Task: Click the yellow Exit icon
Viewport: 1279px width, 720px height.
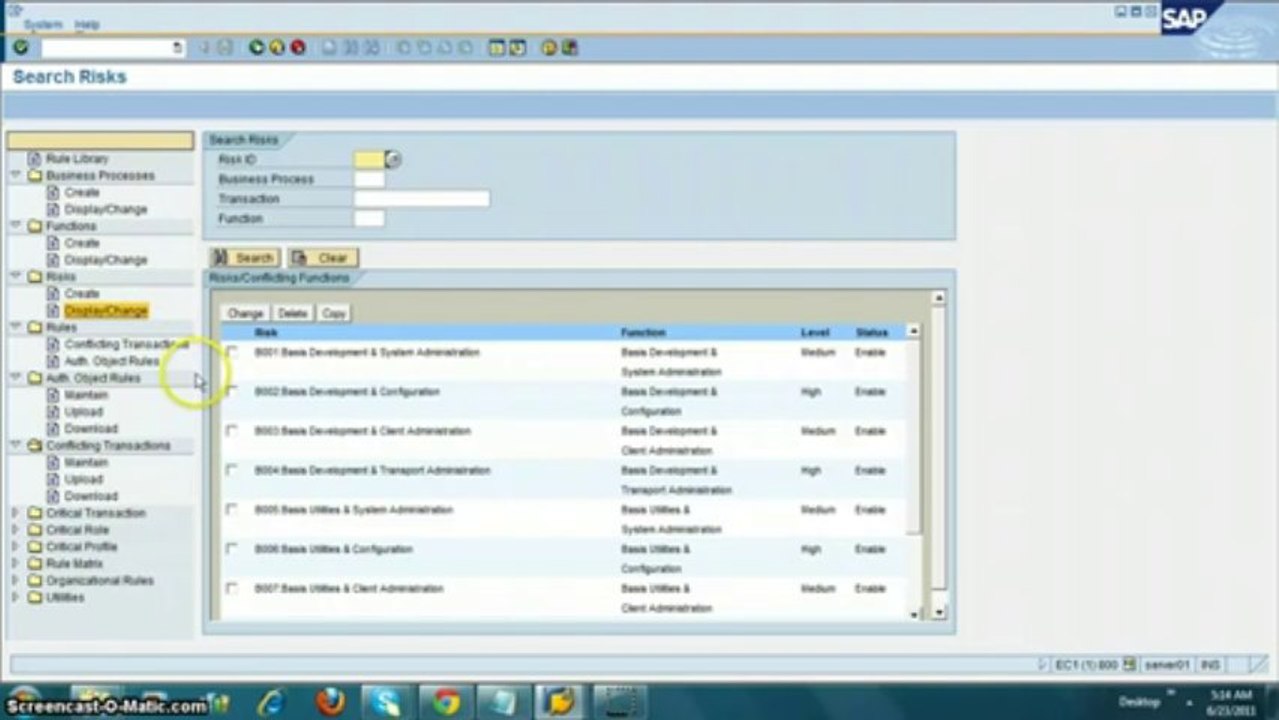Action: tap(277, 47)
